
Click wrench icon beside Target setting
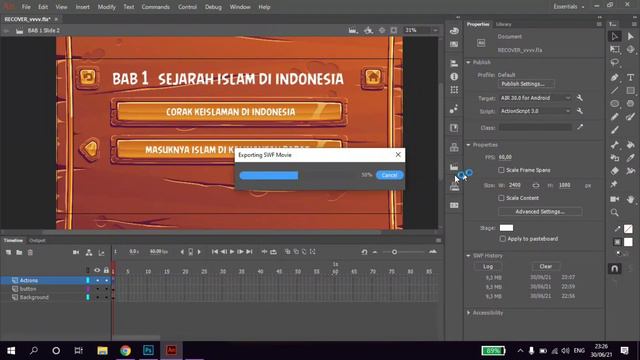pos(580,98)
